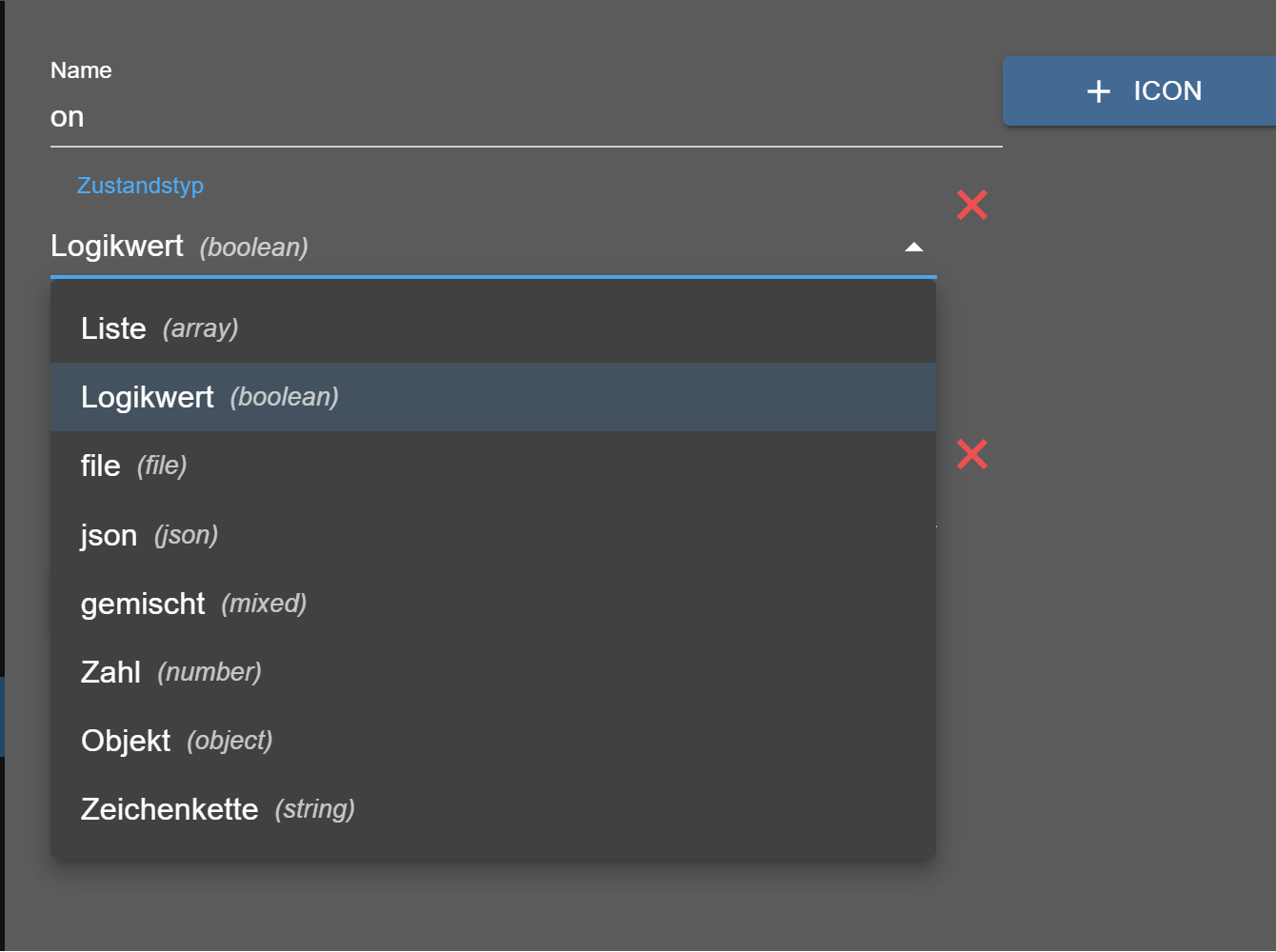Click the red X beside Zustandstyp dropdown
The width and height of the screenshot is (1276, 952).
pos(971,205)
